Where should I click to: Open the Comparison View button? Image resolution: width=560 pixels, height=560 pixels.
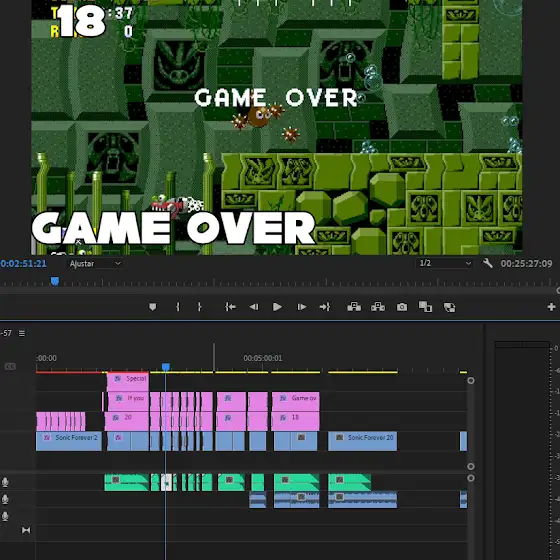pyautogui.click(x=425, y=307)
